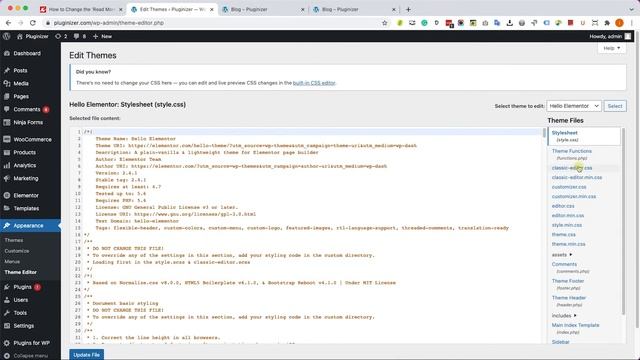Open Comments (comments.php) file

tap(570, 267)
